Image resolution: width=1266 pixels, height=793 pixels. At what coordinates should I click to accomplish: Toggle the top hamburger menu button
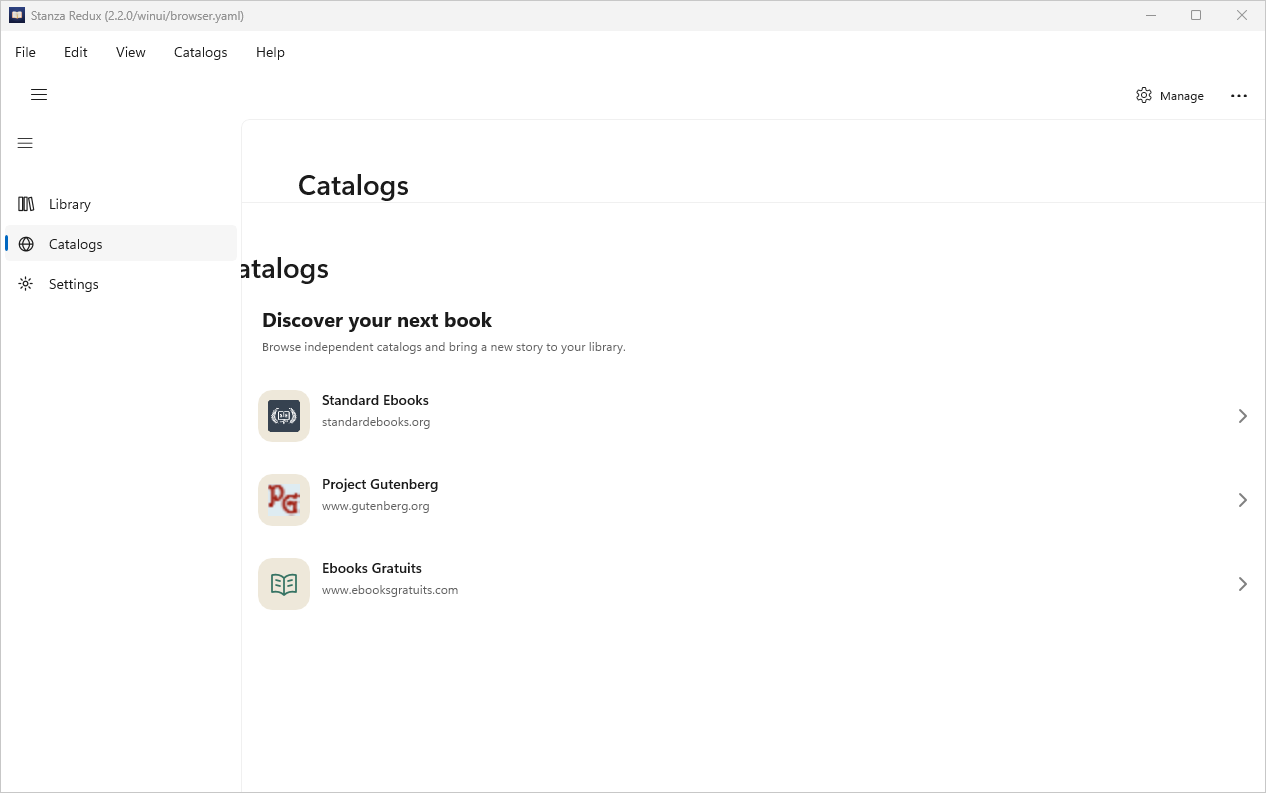point(39,95)
